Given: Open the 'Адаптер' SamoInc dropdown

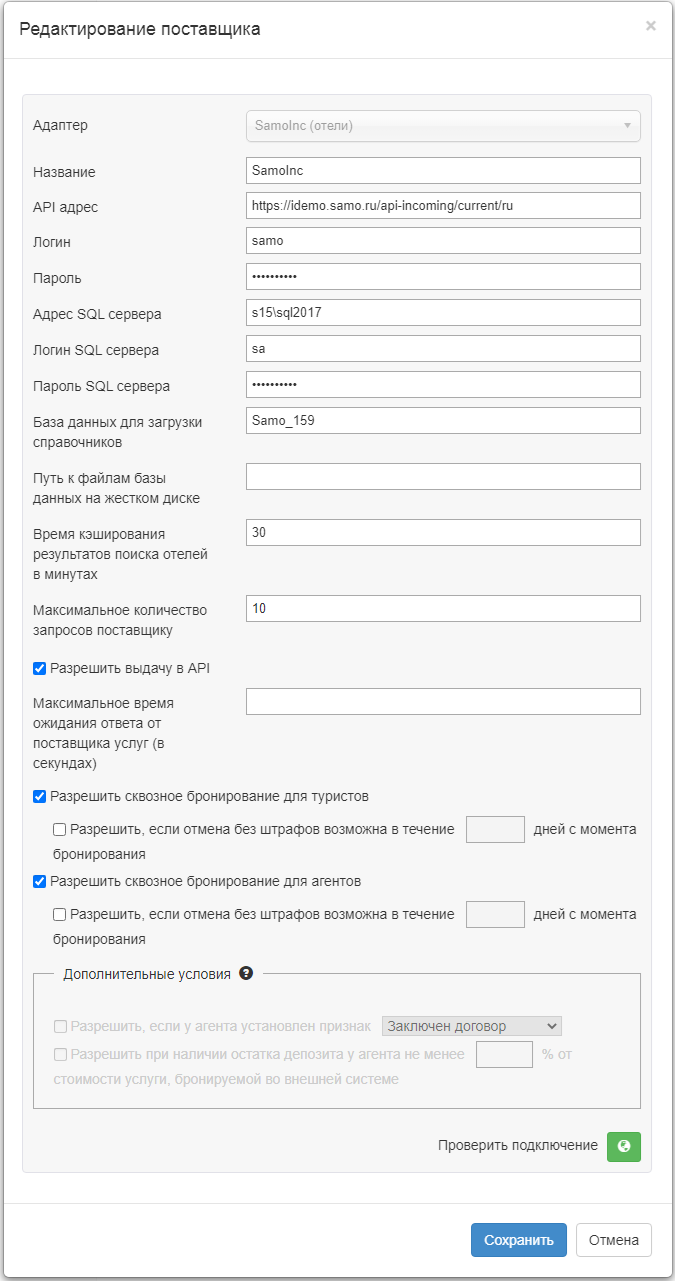Looking at the screenshot, I should (443, 126).
